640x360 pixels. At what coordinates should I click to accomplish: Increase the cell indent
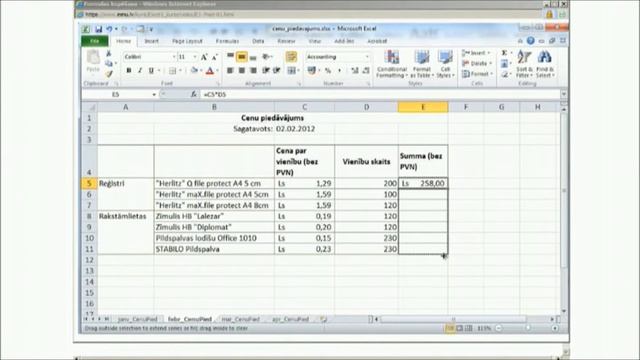coord(277,71)
